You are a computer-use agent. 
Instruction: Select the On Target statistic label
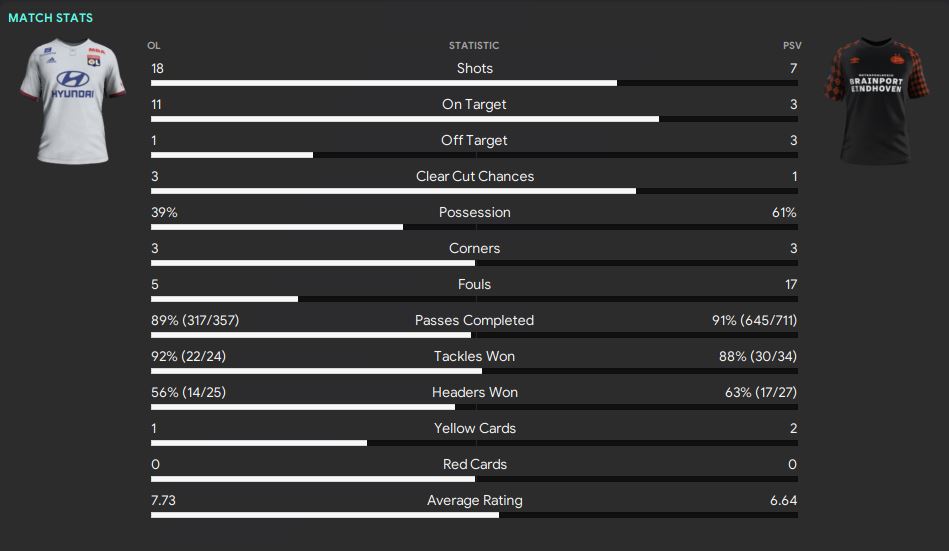(x=474, y=104)
